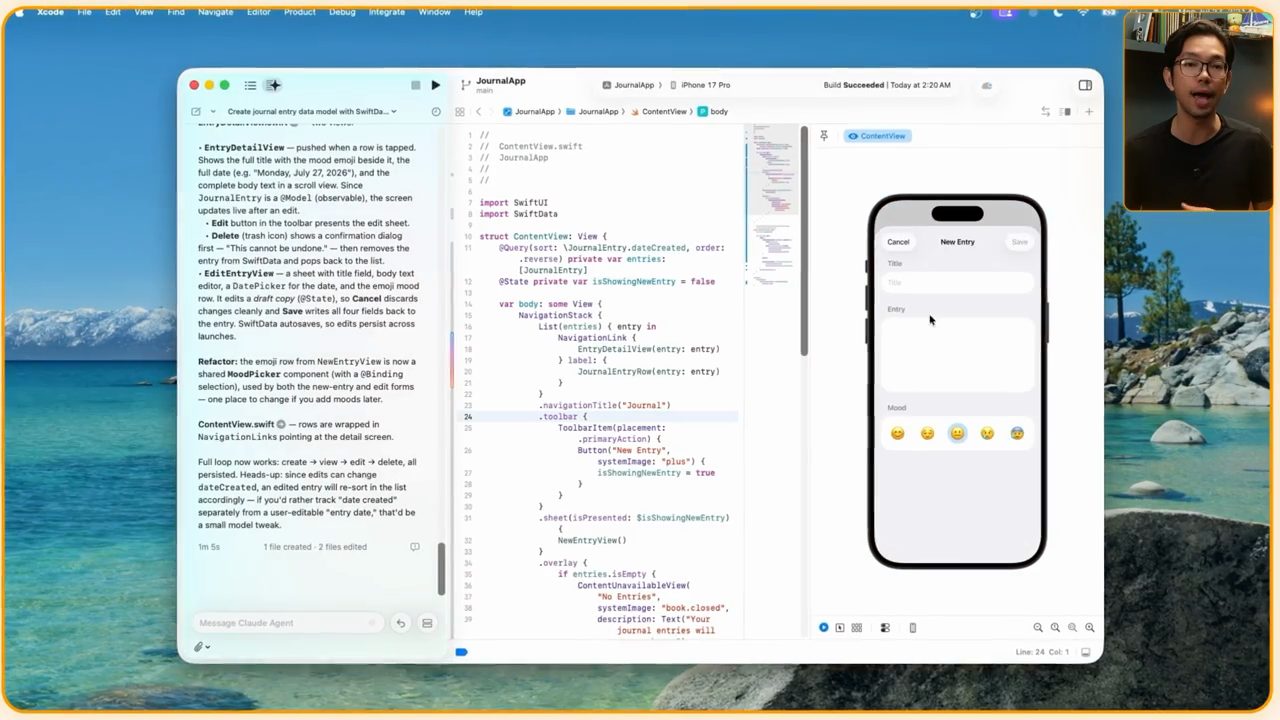Open the related items grid icon
Viewport: 1280px width, 720px height.
[460, 112]
